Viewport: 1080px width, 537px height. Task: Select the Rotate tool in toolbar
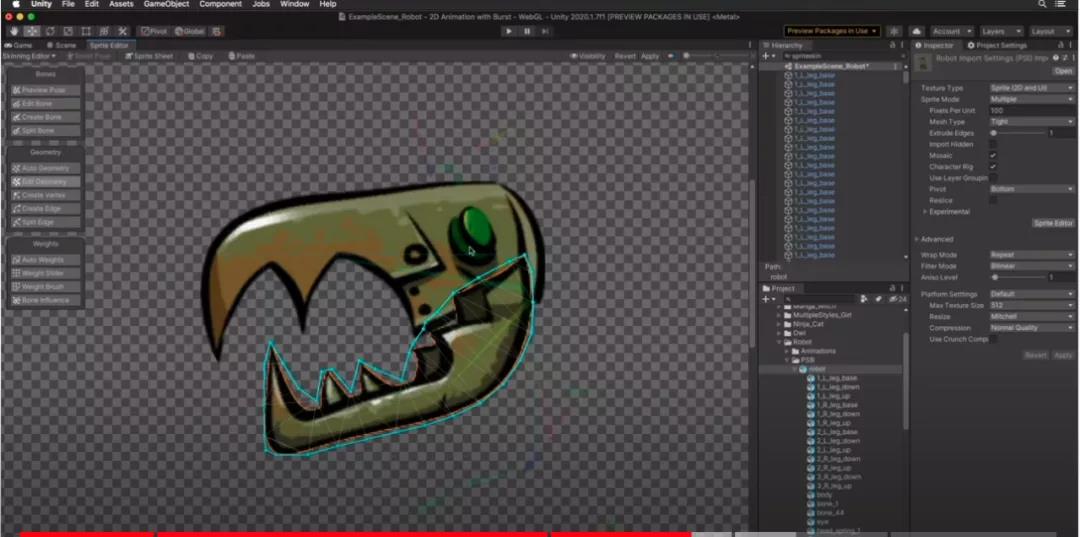tap(50, 31)
